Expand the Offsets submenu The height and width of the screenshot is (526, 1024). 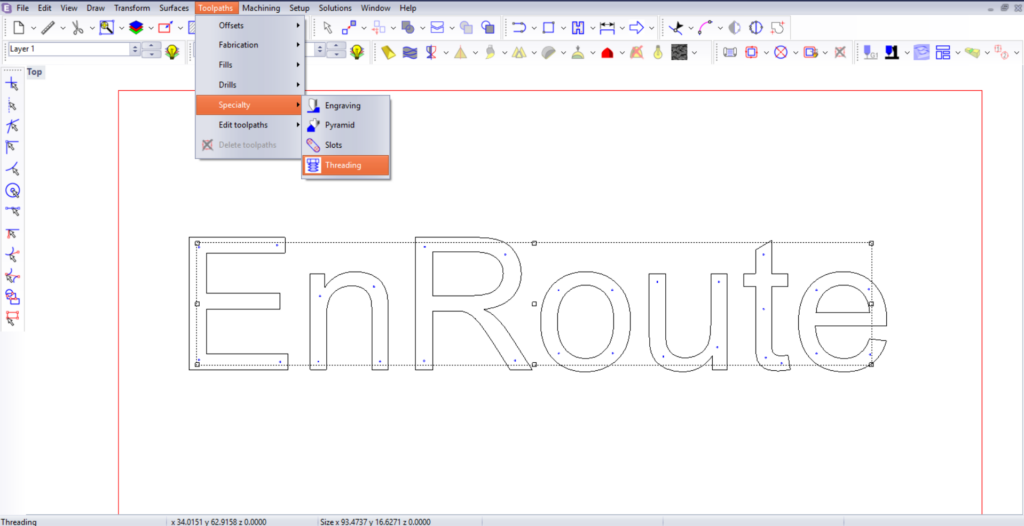click(250, 25)
